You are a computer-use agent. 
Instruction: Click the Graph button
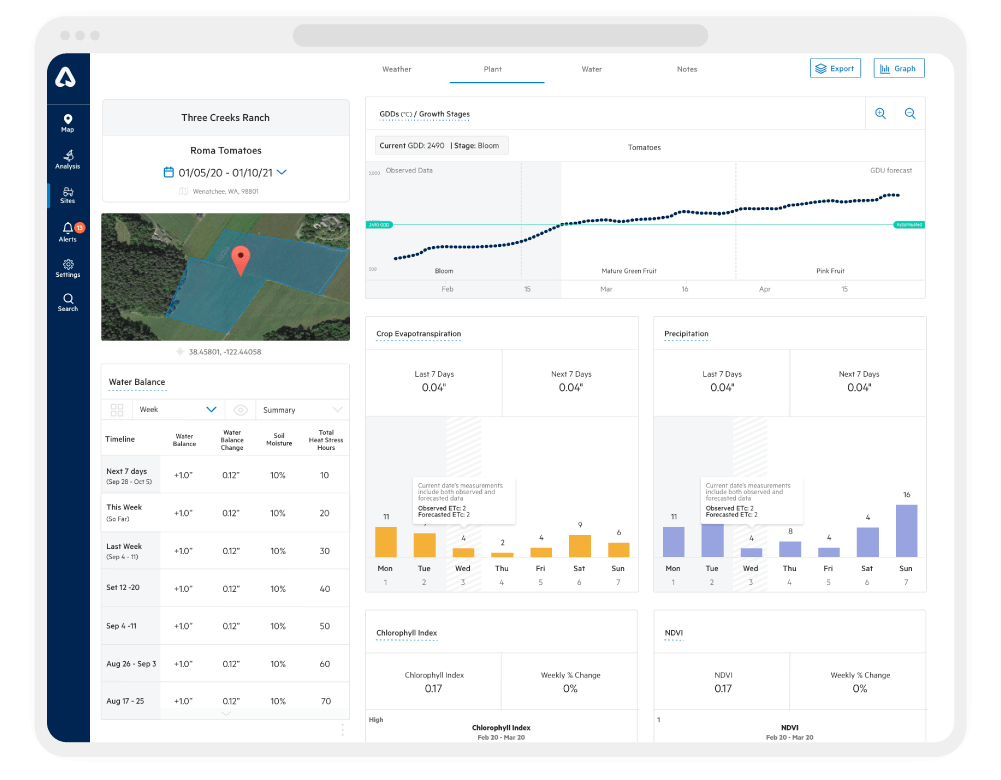pyautogui.click(x=899, y=68)
